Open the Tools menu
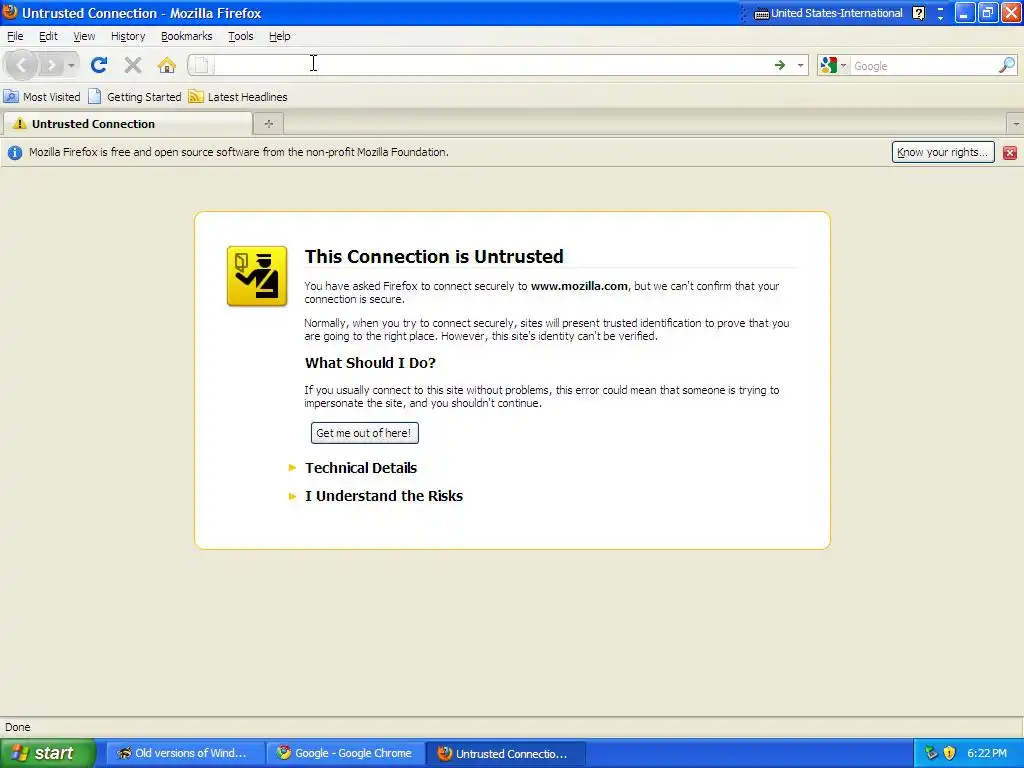This screenshot has width=1024, height=768. point(240,36)
